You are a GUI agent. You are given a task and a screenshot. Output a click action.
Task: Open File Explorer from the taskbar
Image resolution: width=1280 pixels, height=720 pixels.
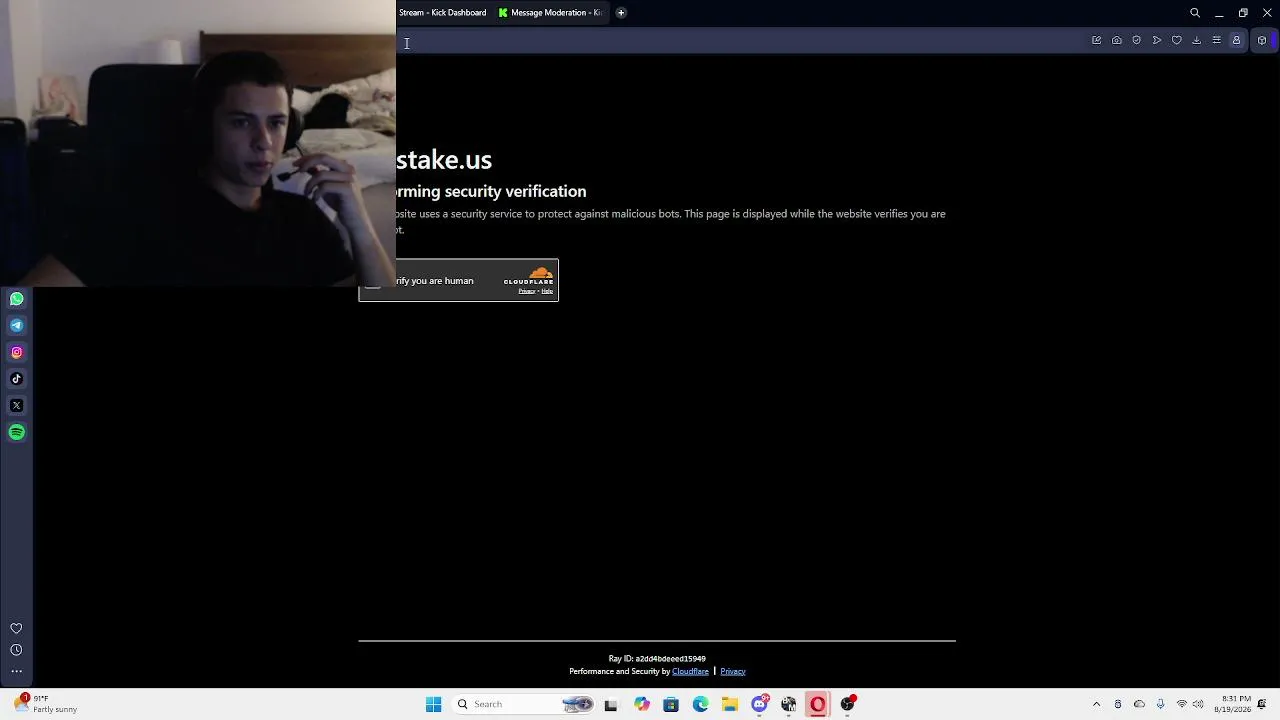[x=730, y=704]
